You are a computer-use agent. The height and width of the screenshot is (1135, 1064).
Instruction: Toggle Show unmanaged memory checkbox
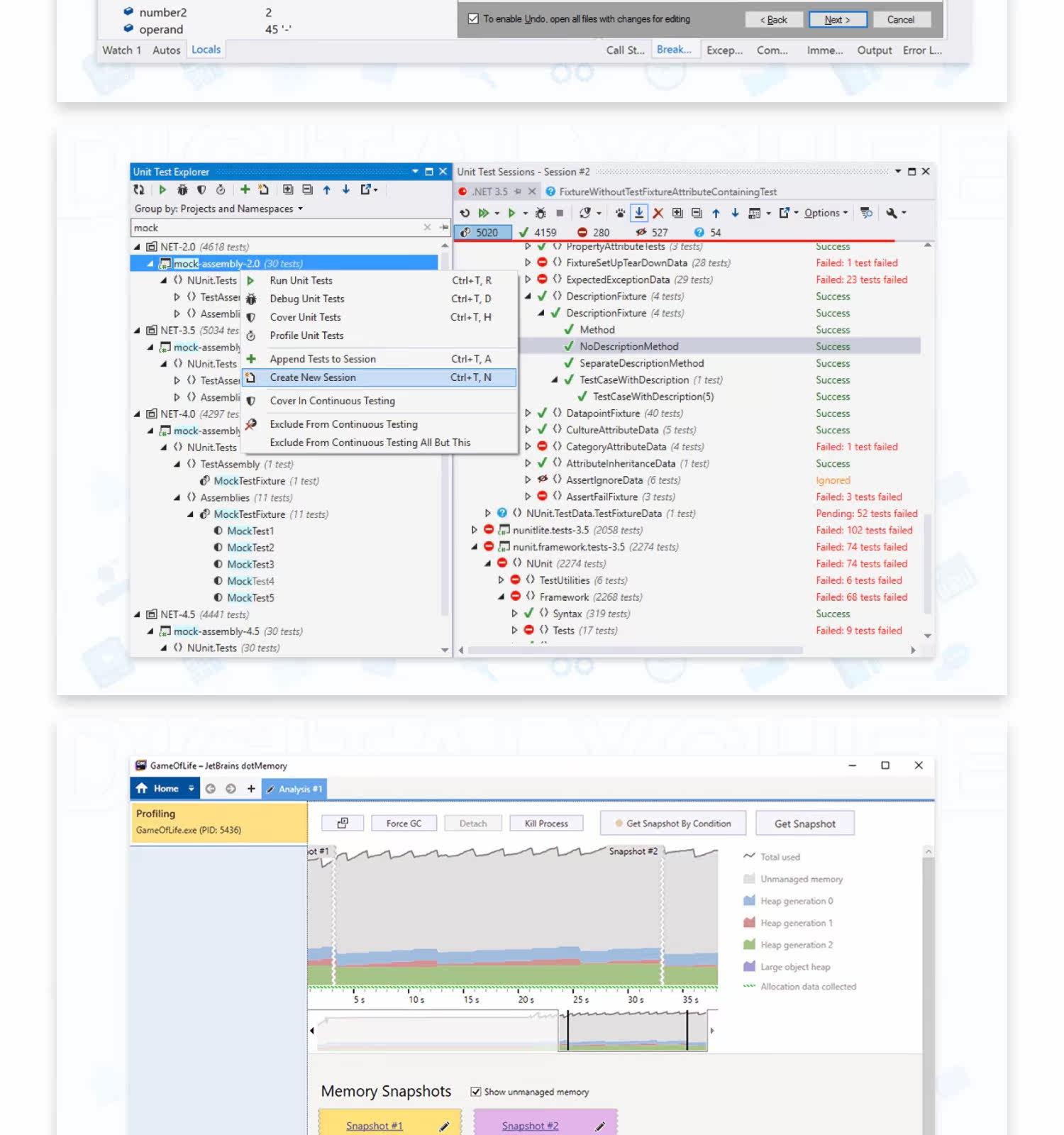(x=476, y=1092)
